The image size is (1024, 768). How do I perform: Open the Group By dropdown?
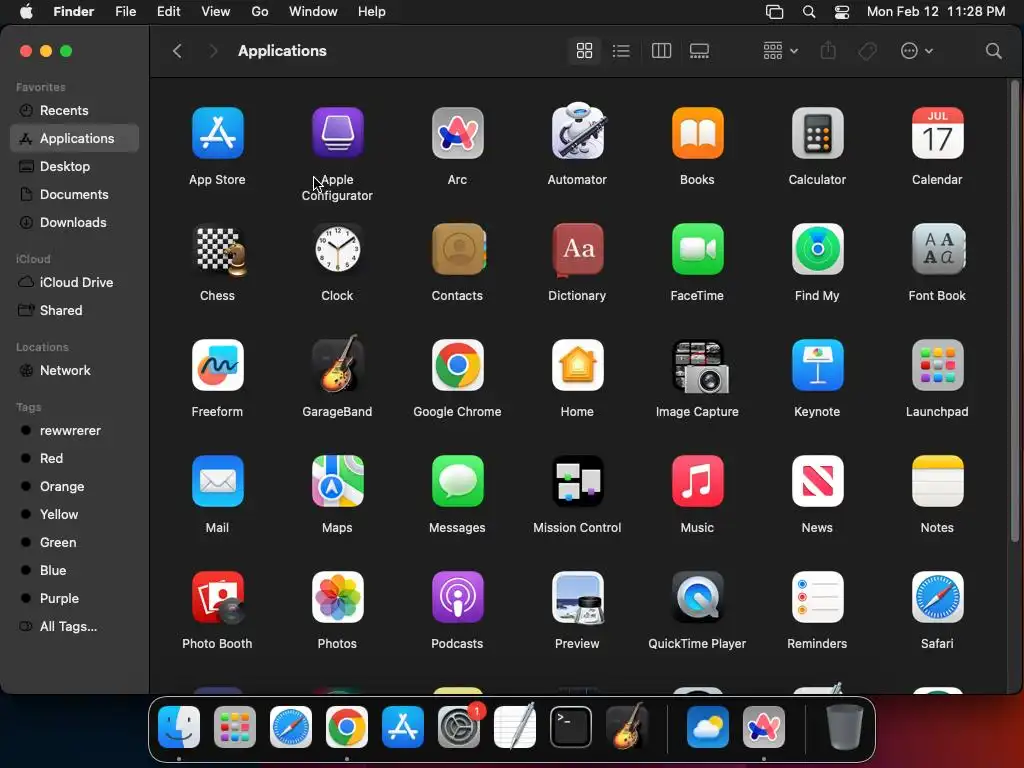(x=780, y=51)
